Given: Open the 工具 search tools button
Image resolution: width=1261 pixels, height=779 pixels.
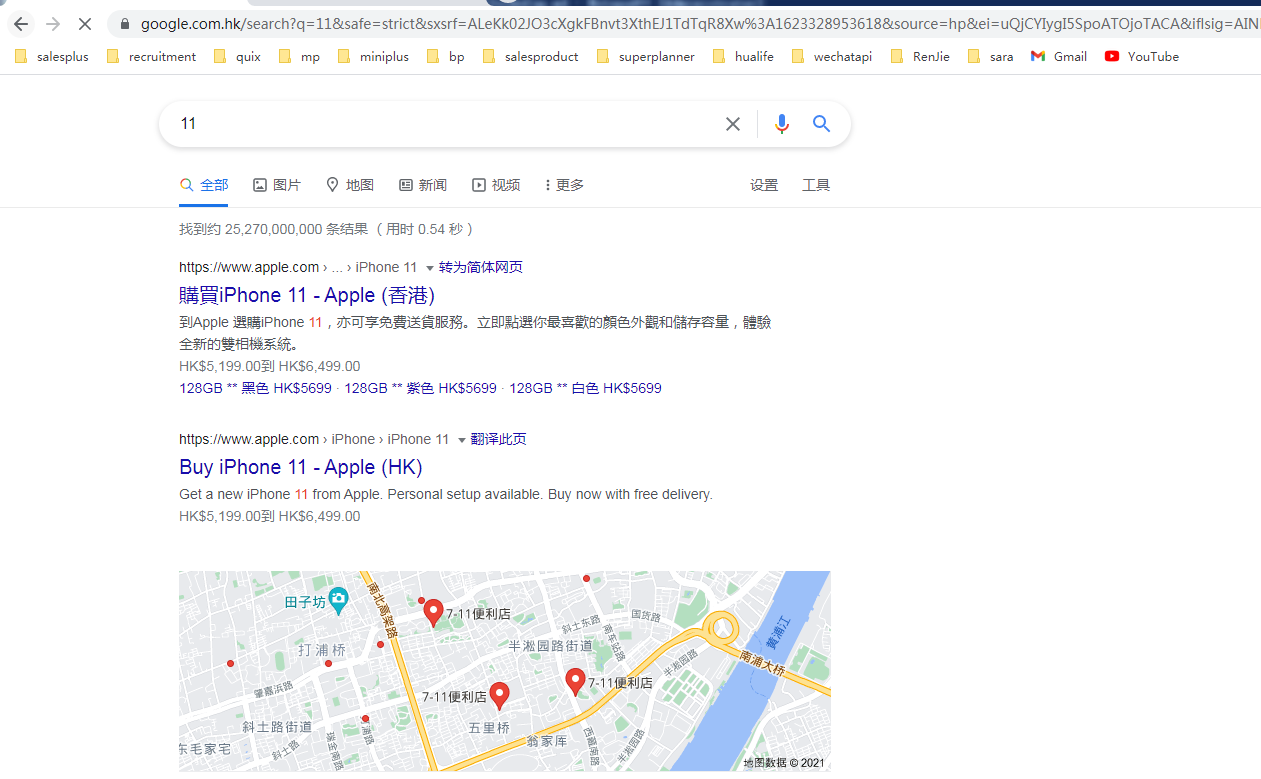Looking at the screenshot, I should [816, 185].
